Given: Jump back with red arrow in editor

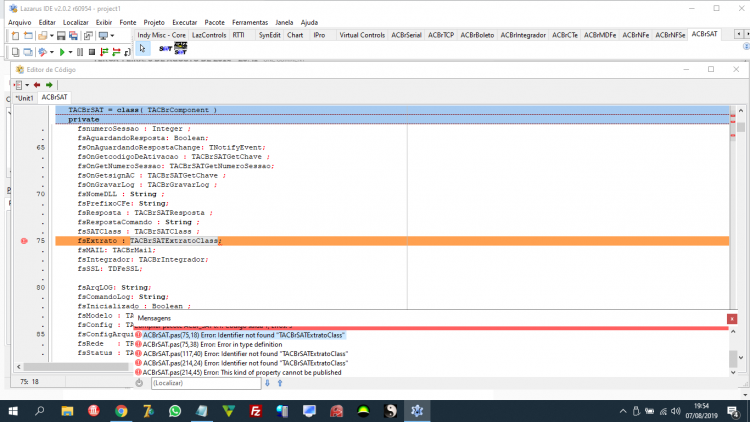Looking at the screenshot, I should [x=37, y=85].
